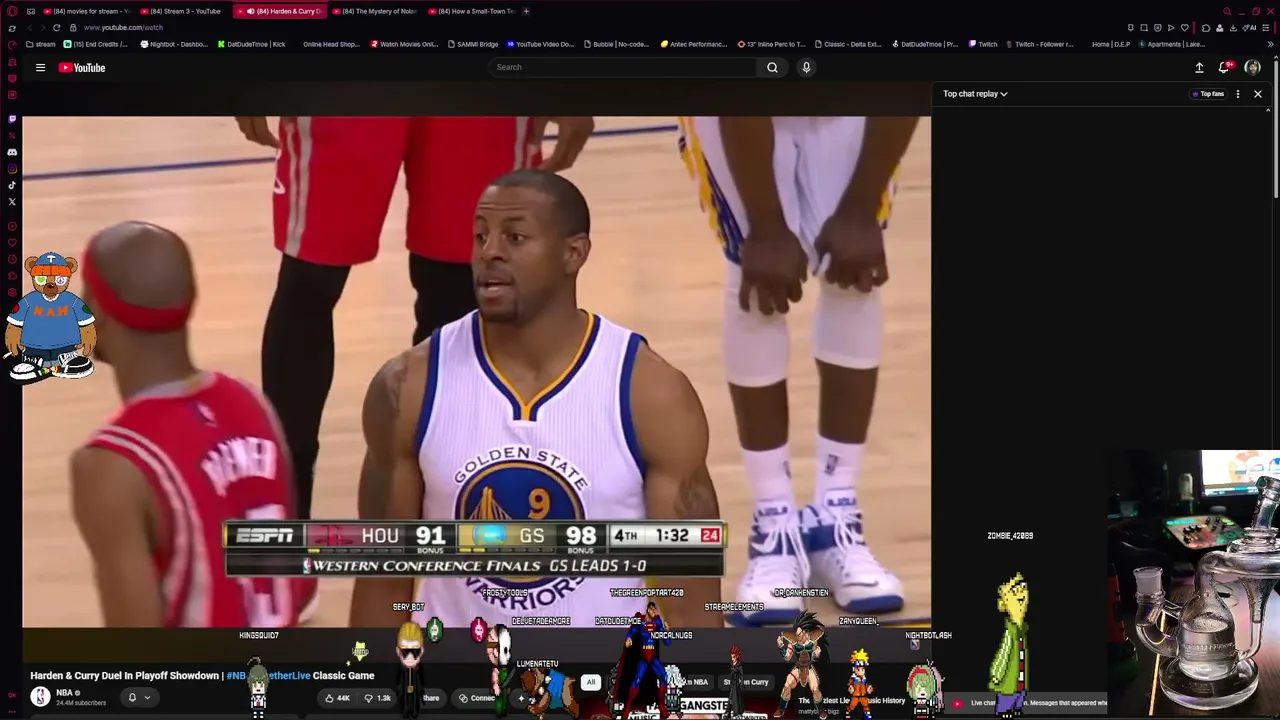1280x720 pixels.
Task: Open a new browser tab with plus
Action: (526, 11)
